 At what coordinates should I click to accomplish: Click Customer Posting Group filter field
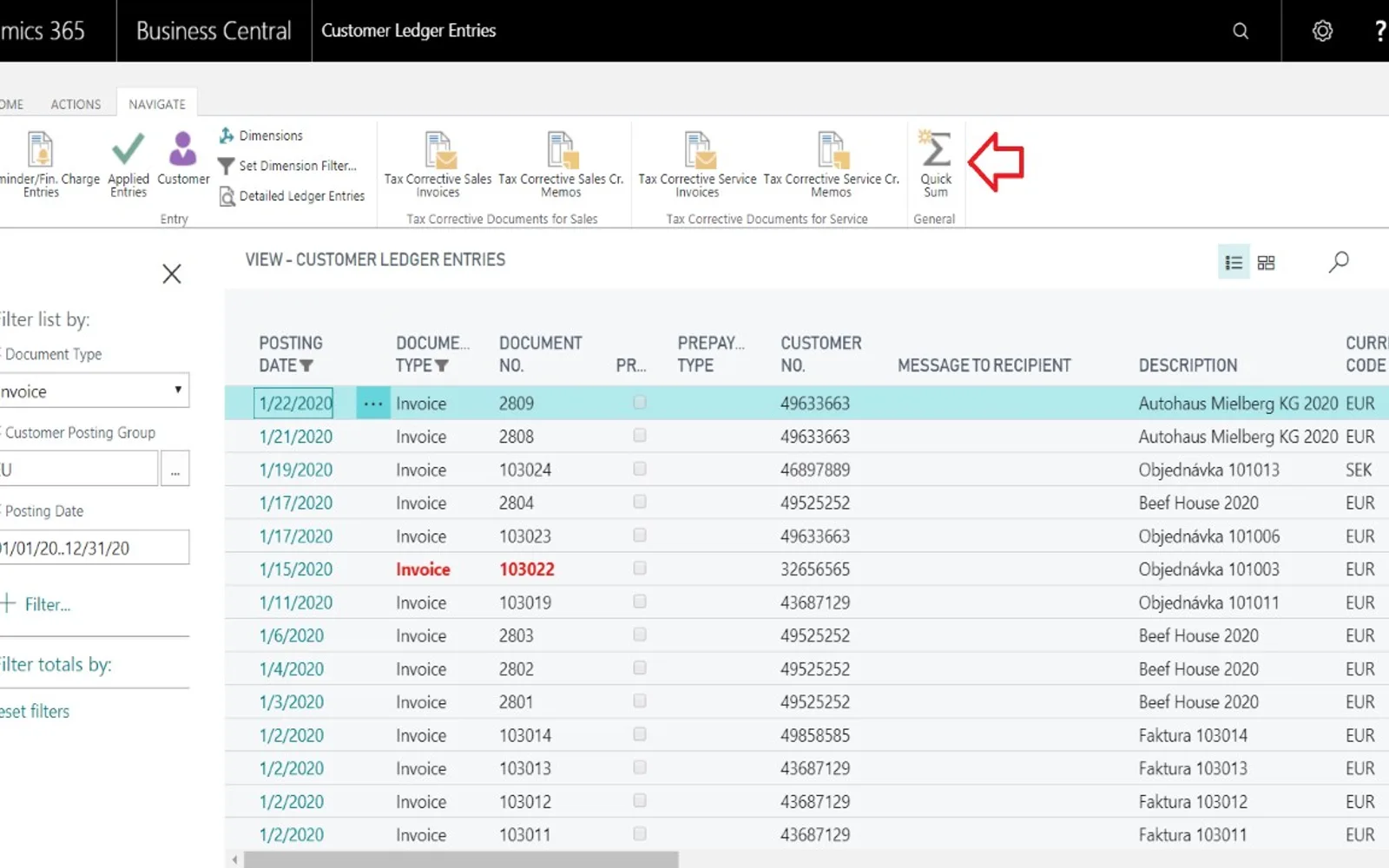[79, 470]
